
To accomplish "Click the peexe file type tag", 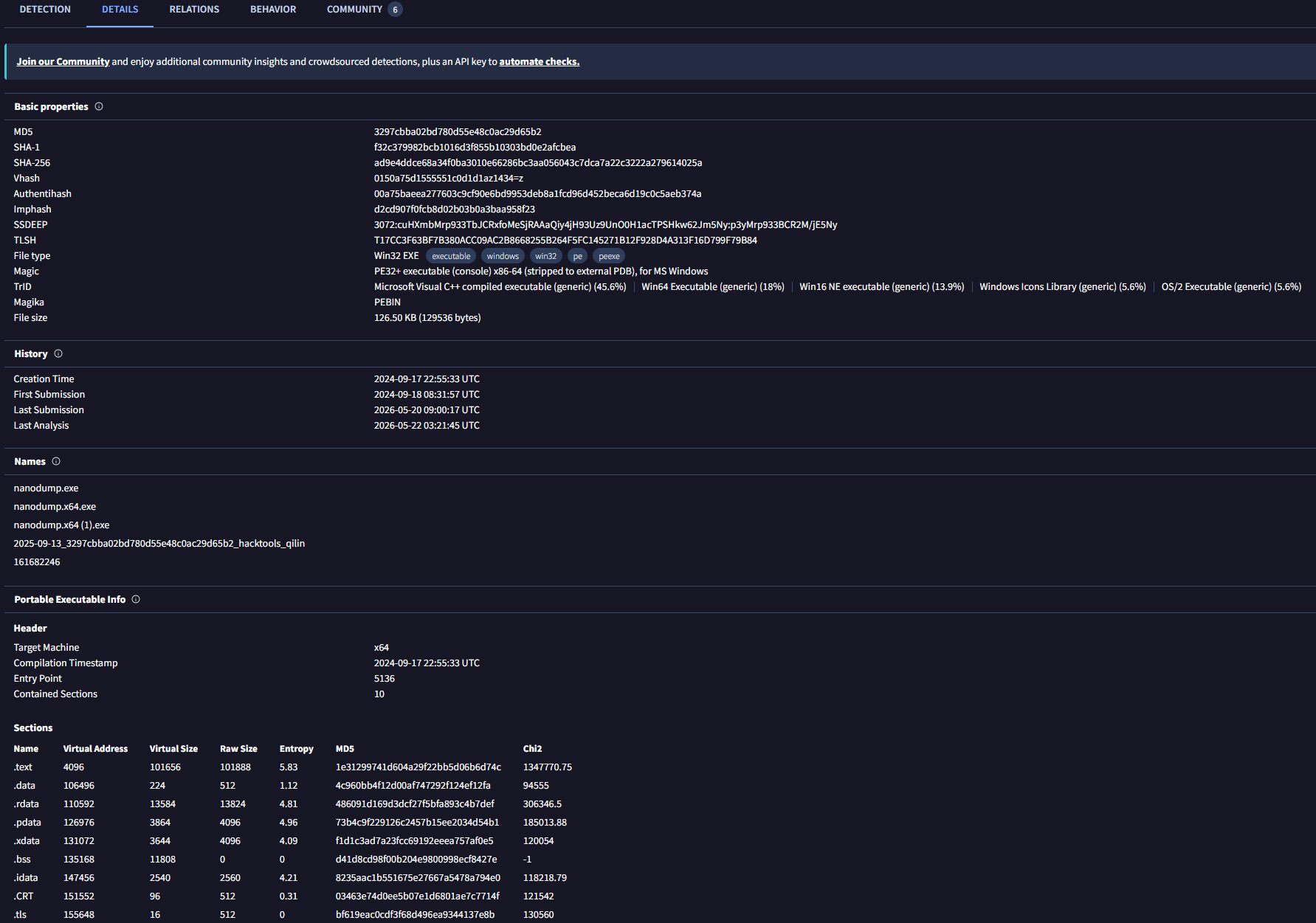I will pos(610,256).
